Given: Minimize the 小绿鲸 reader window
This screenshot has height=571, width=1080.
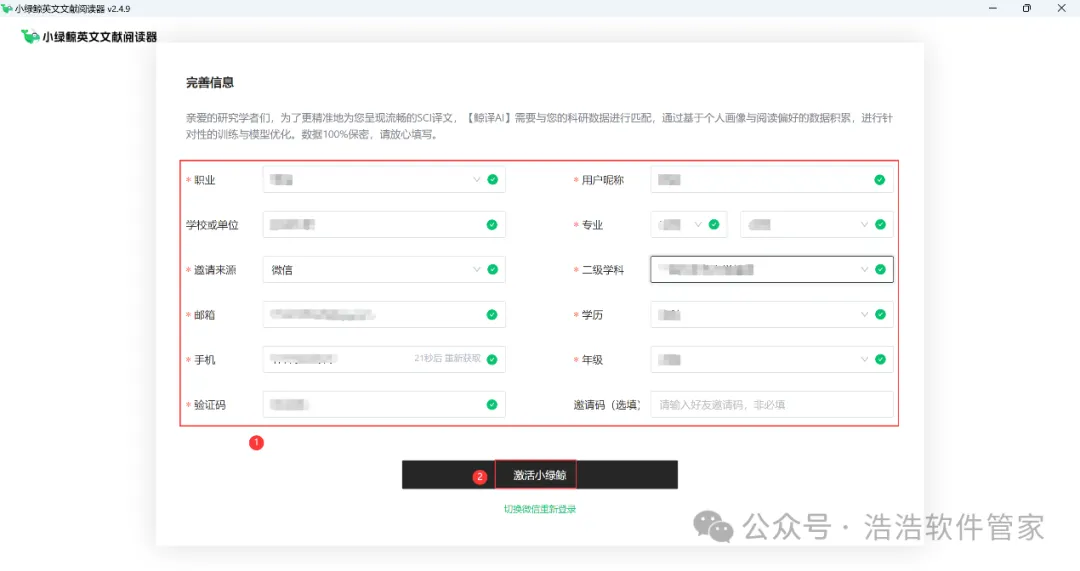Looking at the screenshot, I should click(x=993, y=8).
